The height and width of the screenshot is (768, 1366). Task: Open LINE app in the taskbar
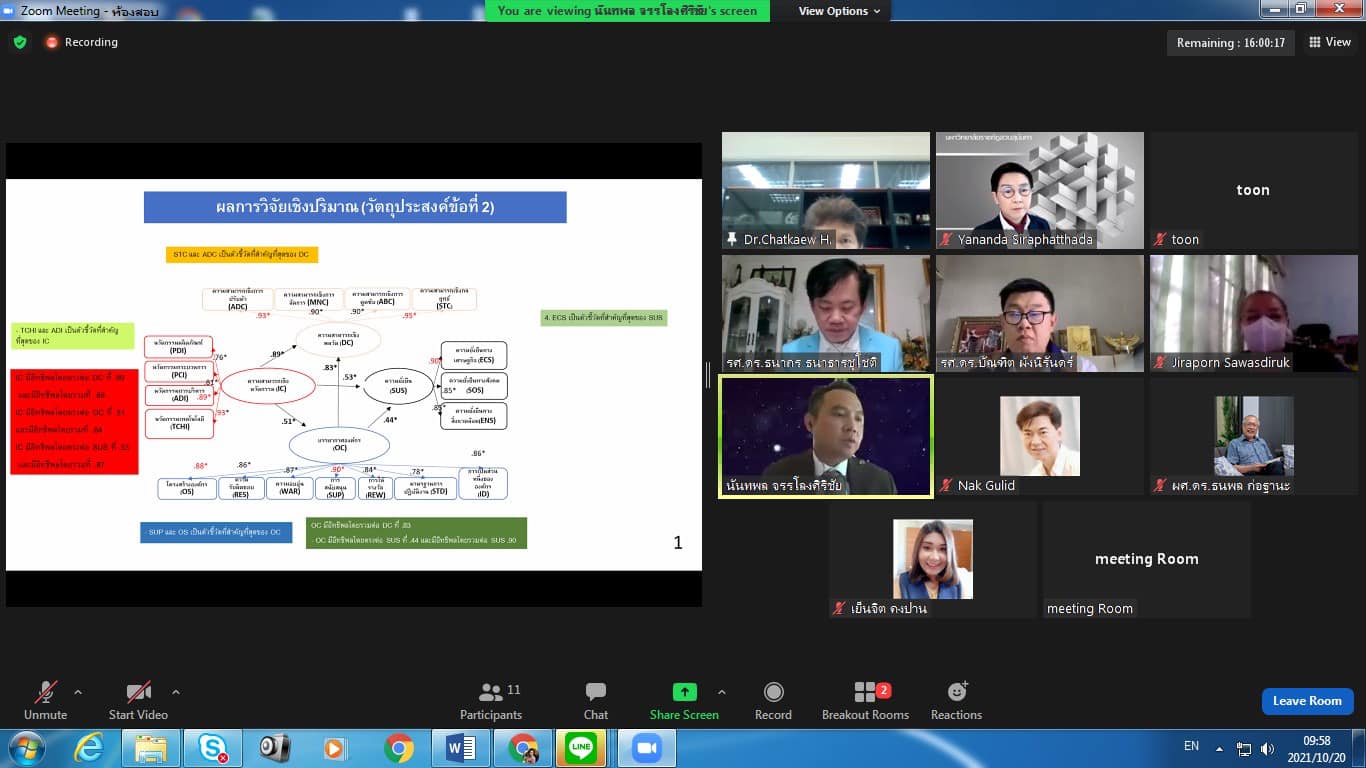[x=580, y=748]
